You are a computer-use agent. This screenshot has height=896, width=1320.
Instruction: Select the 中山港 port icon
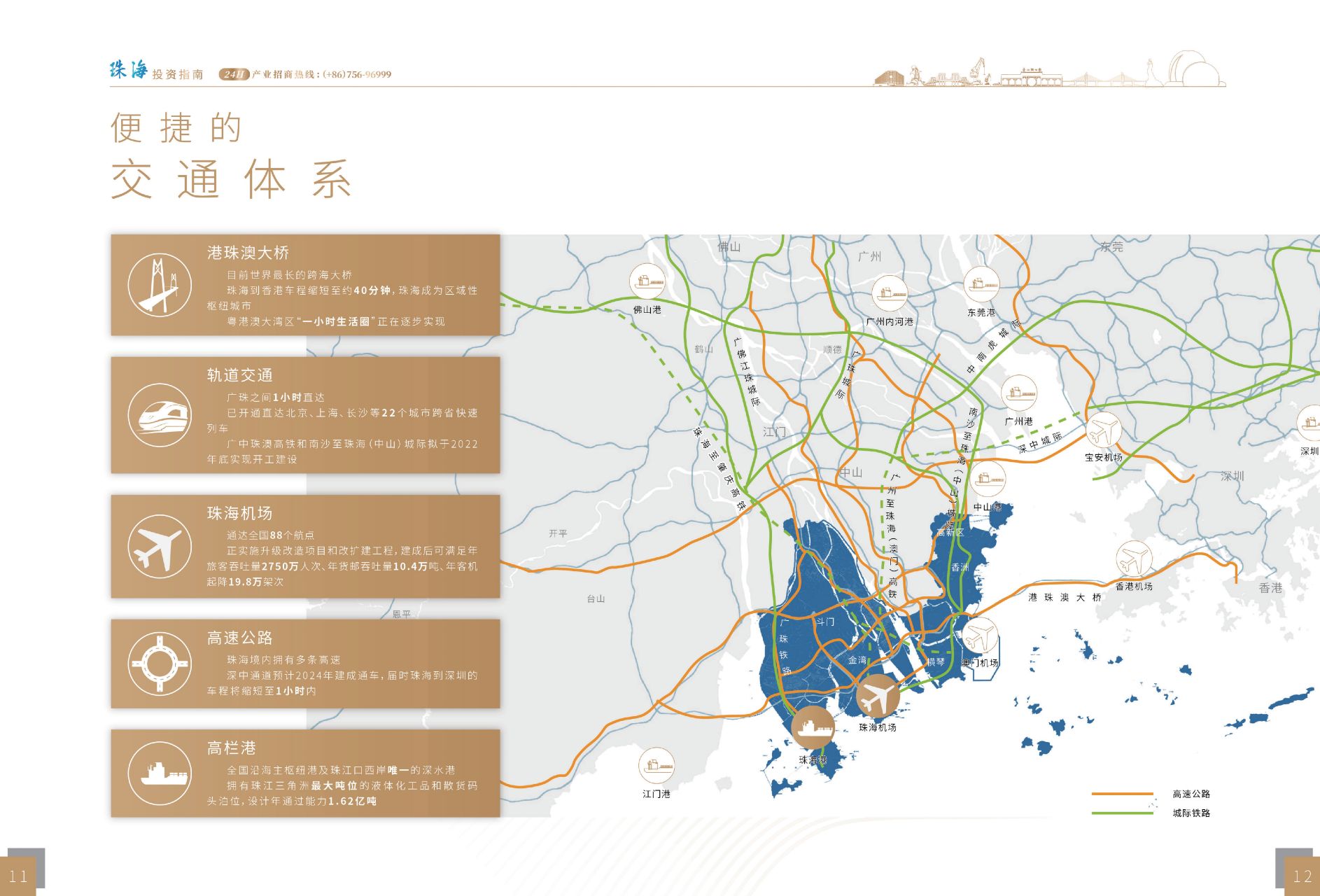click(987, 479)
